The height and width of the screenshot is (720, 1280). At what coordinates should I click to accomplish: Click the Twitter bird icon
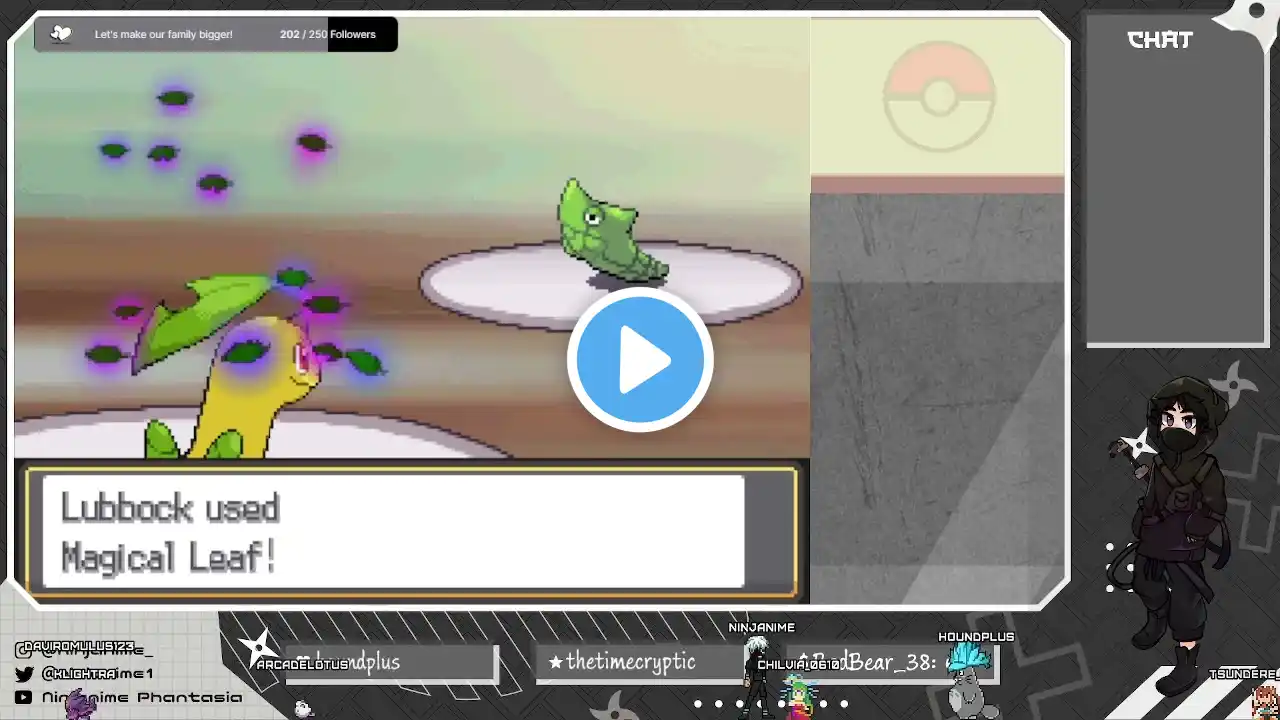coord(24,674)
